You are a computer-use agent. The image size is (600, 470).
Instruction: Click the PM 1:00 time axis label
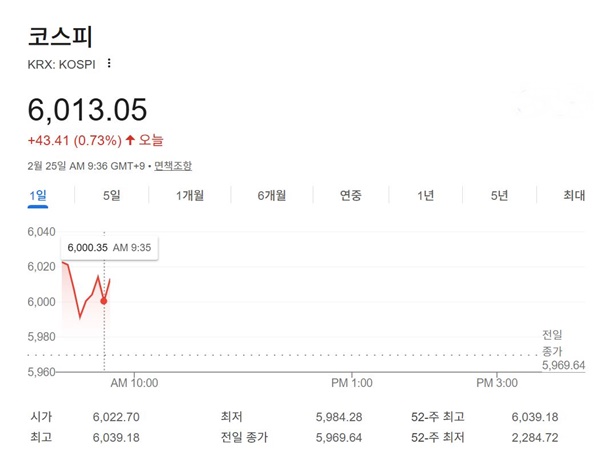(351, 383)
